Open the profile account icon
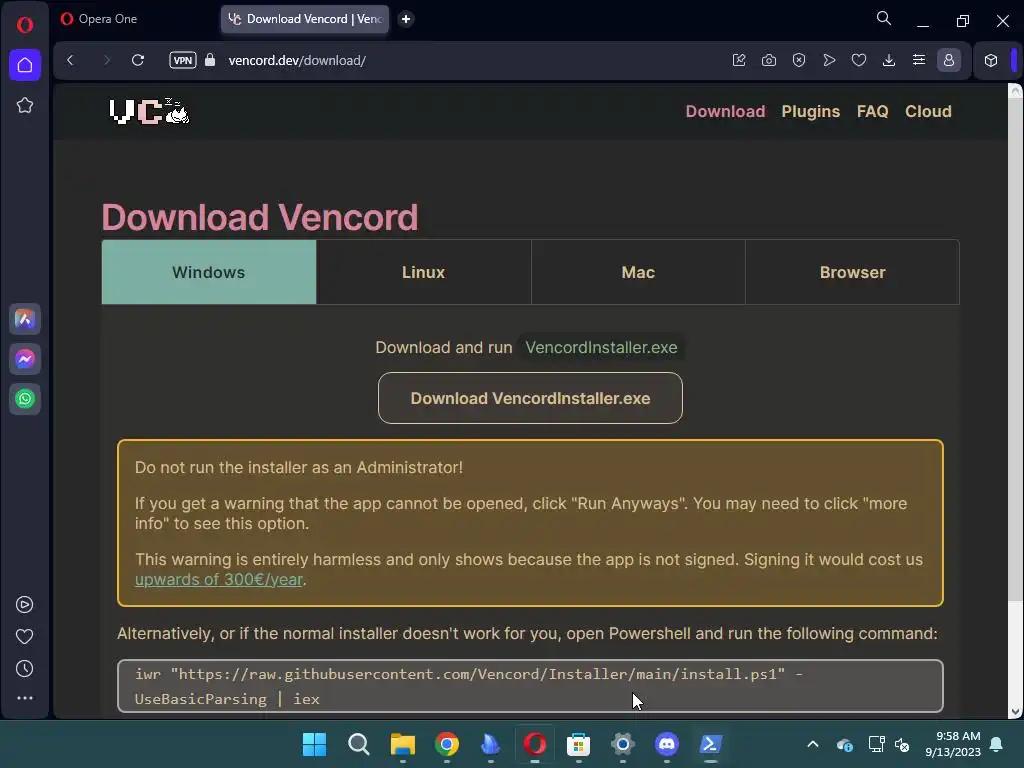 (x=949, y=60)
